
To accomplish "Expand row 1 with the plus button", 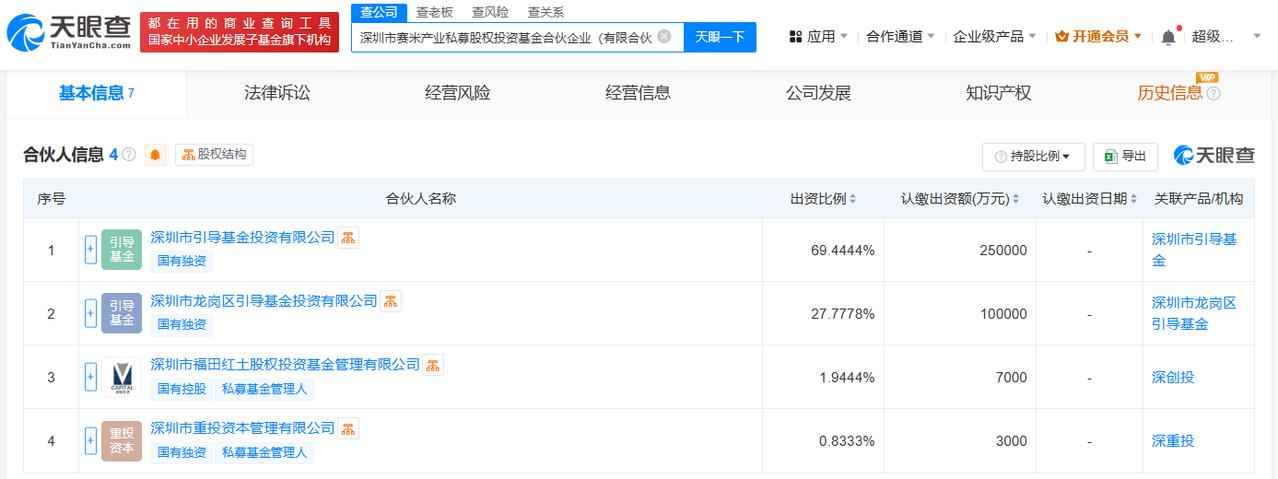I will [x=90, y=250].
